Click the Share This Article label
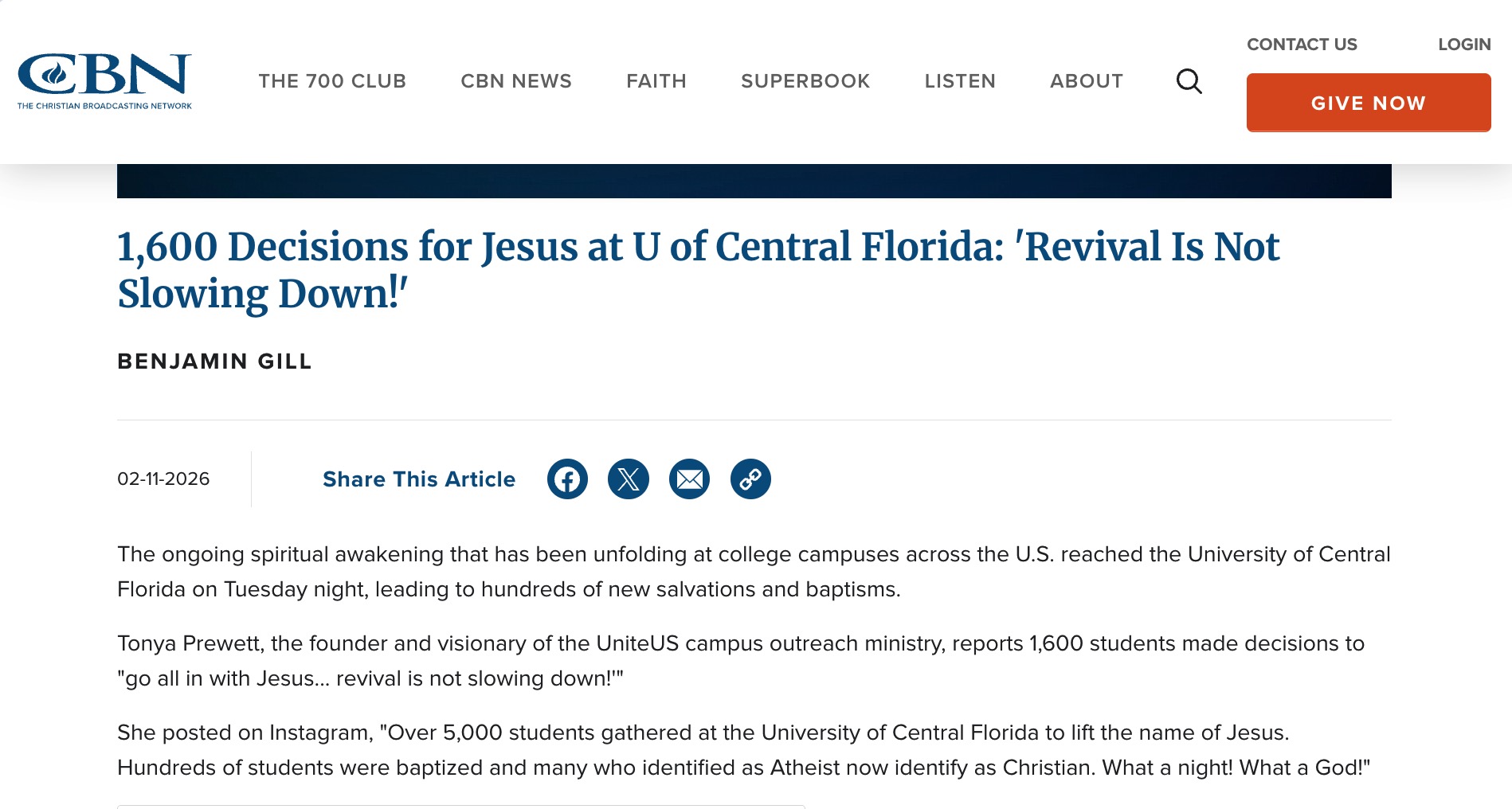The image size is (1512, 809). [x=419, y=479]
